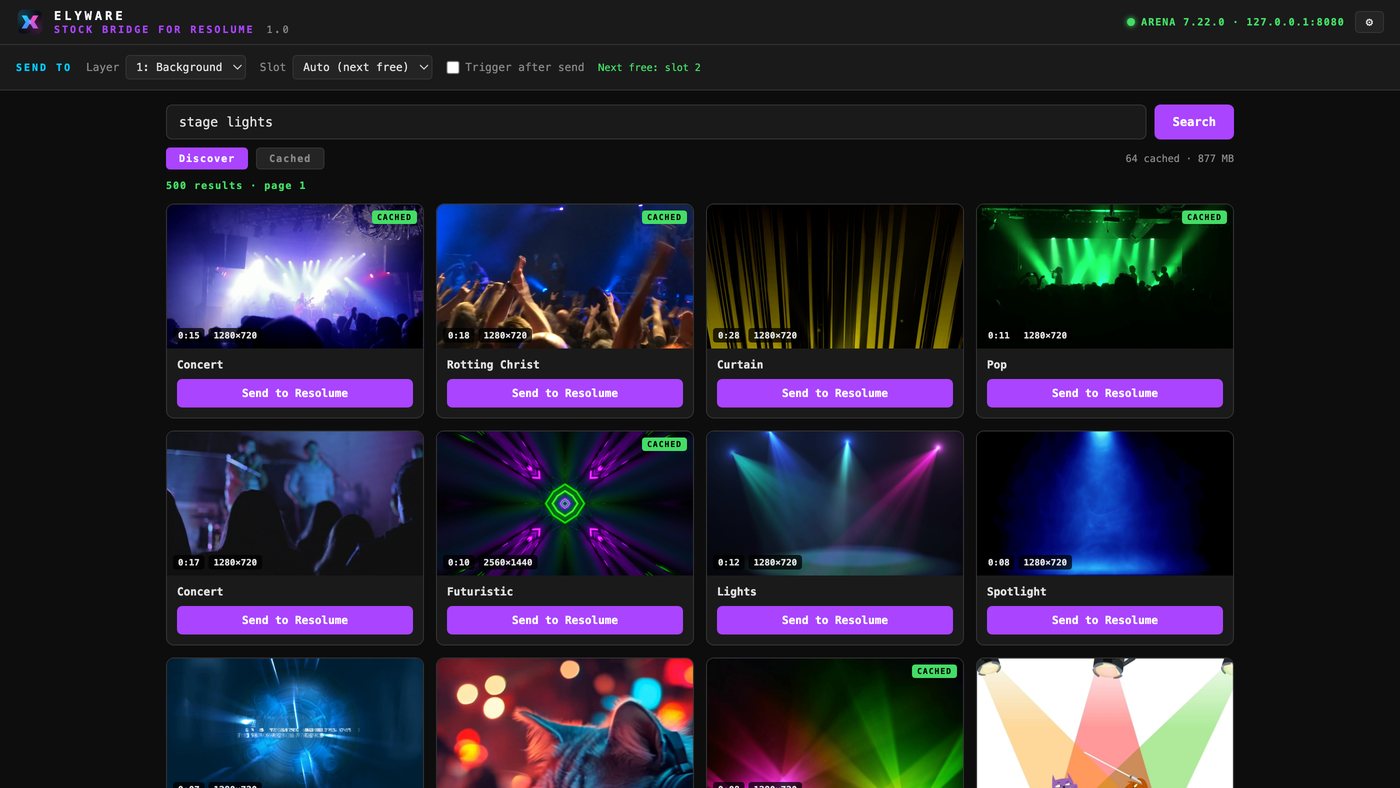Screen dimensions: 1400x788
Task: Send the Pop clip to Resolume
Action: [x=1105, y=393]
